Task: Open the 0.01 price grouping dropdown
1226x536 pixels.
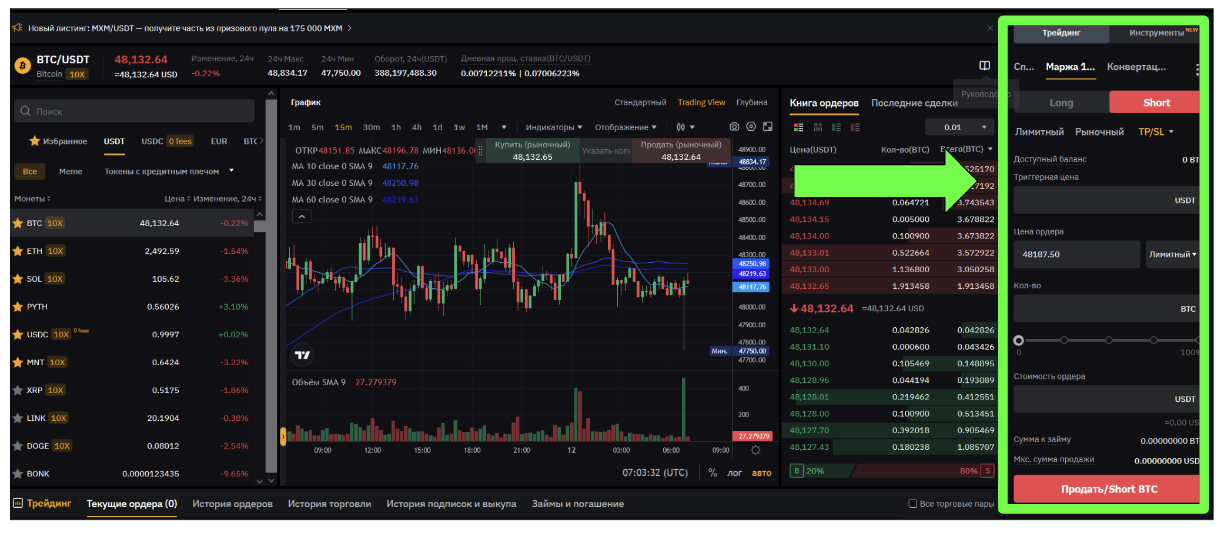Action: tap(960, 127)
